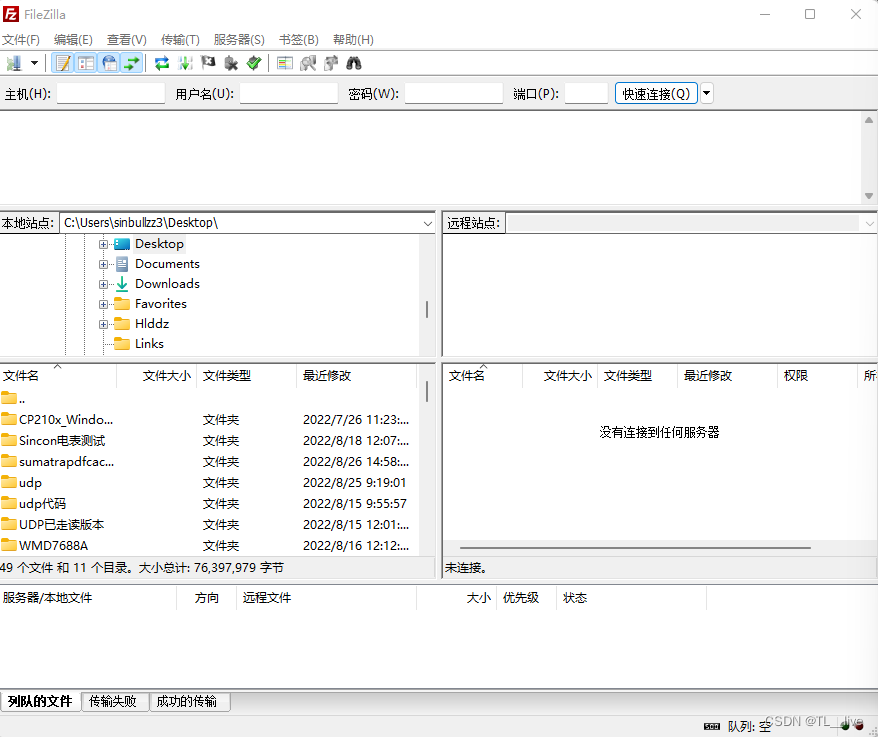Select the Favorites folder in tree

tap(161, 304)
